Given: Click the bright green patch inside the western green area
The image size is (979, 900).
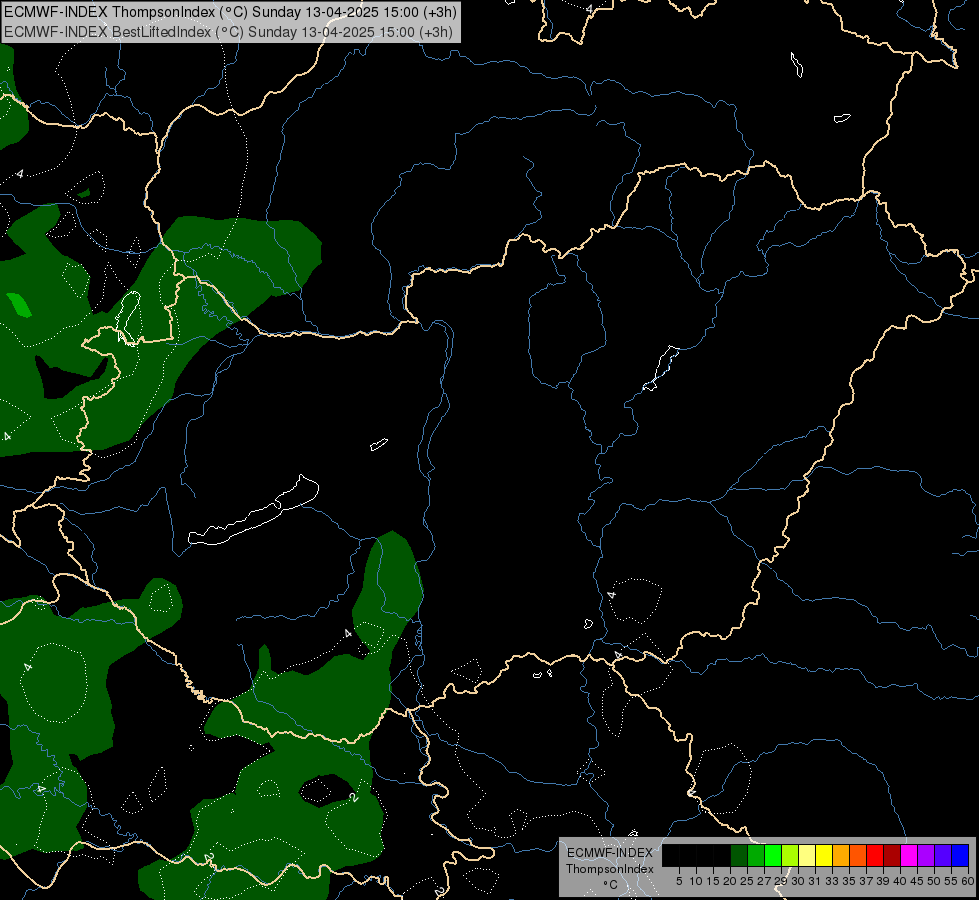Looking at the screenshot, I should coord(19,305).
